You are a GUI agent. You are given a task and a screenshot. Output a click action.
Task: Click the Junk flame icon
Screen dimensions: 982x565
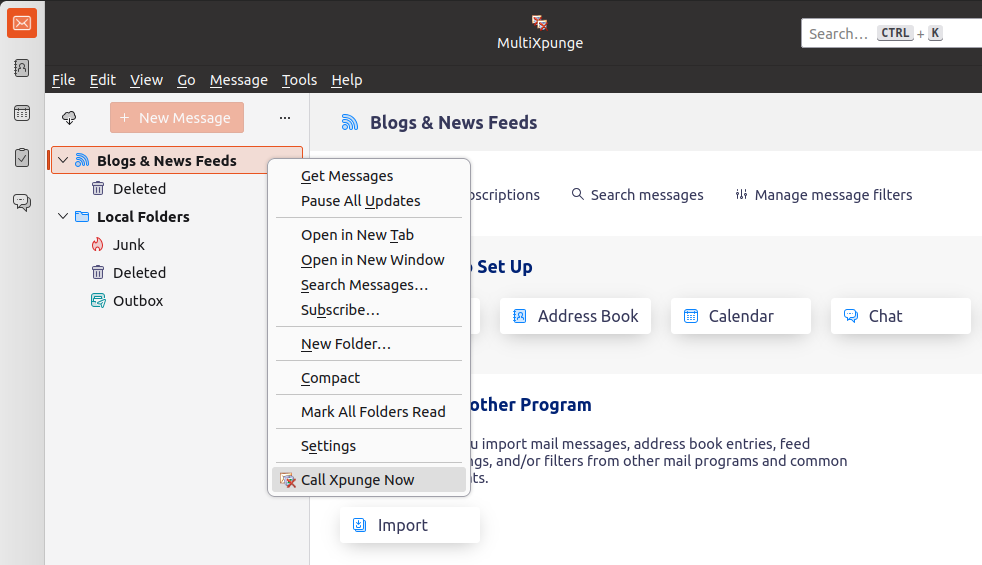[98, 244]
